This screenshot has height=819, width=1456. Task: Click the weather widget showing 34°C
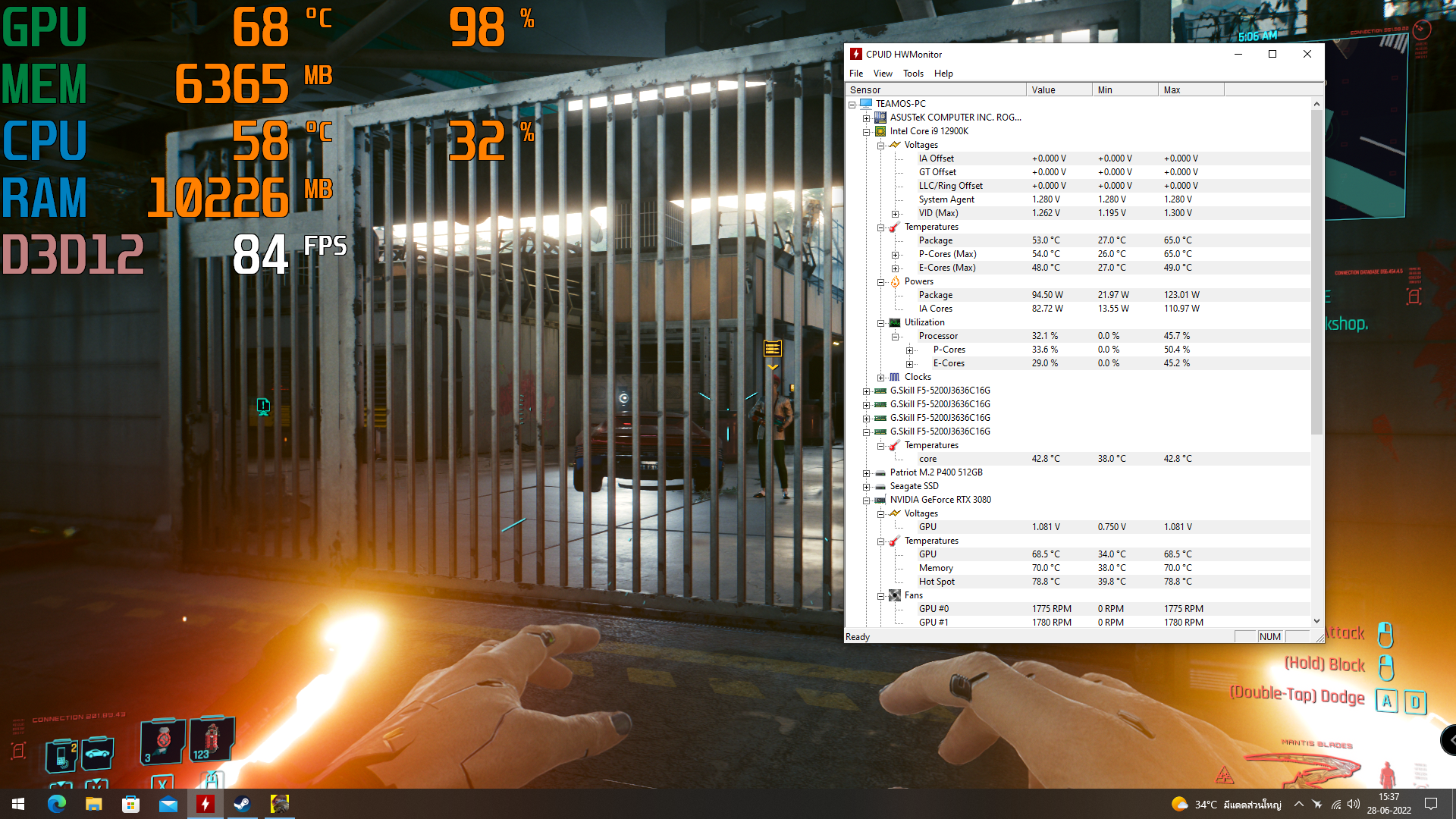pos(1226,805)
